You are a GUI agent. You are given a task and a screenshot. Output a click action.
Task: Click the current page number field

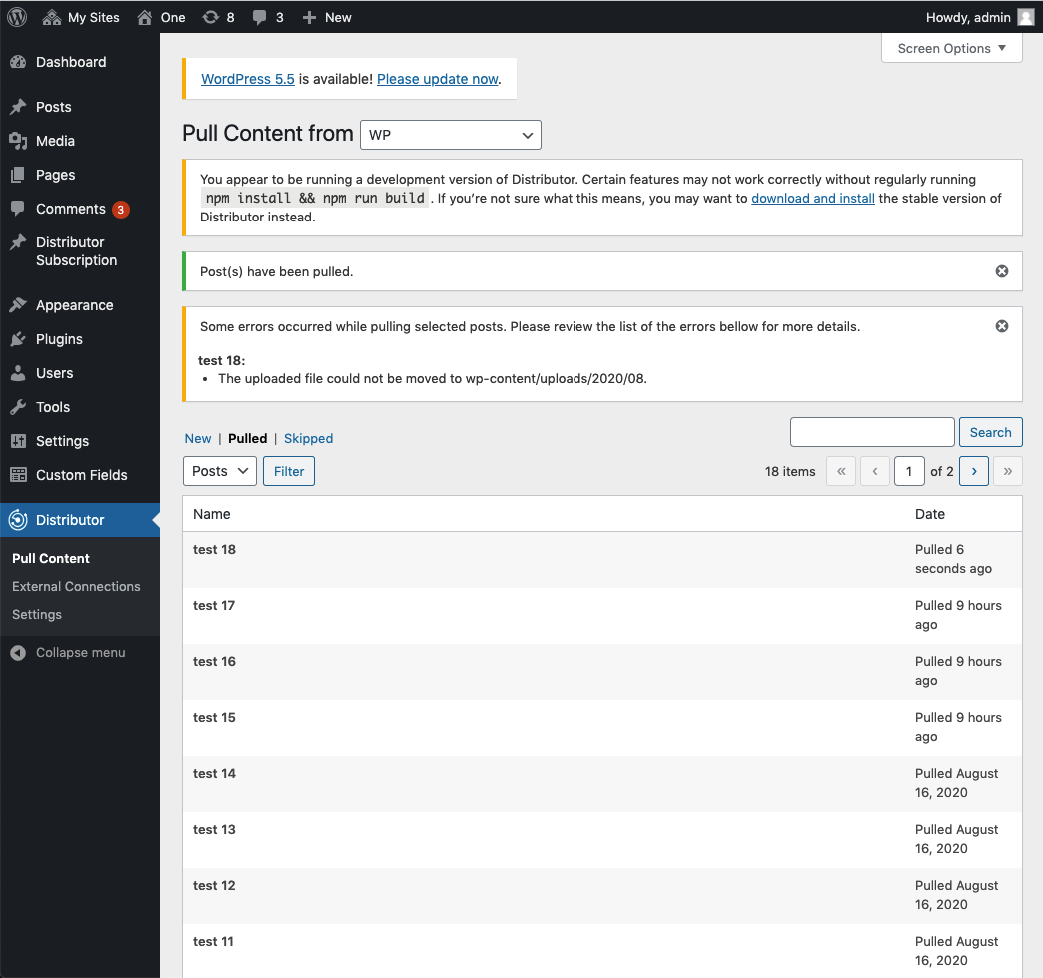coord(909,471)
